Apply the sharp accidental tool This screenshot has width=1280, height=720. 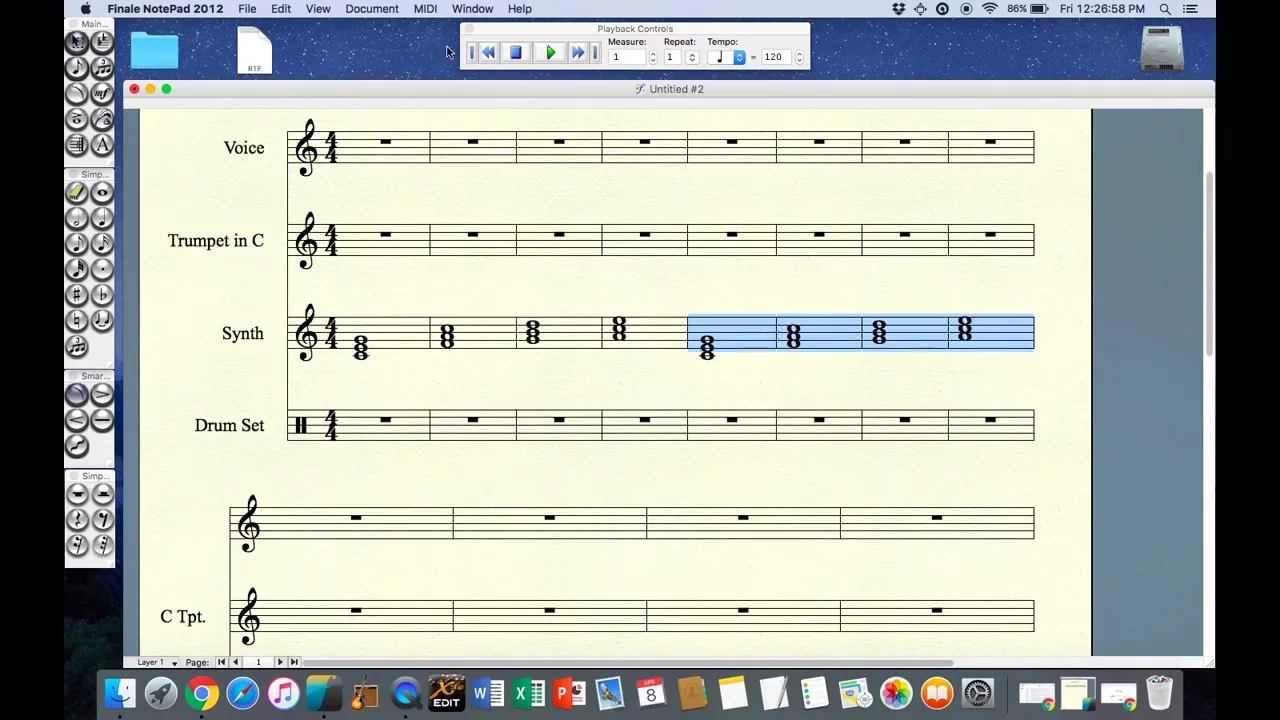(x=77, y=295)
